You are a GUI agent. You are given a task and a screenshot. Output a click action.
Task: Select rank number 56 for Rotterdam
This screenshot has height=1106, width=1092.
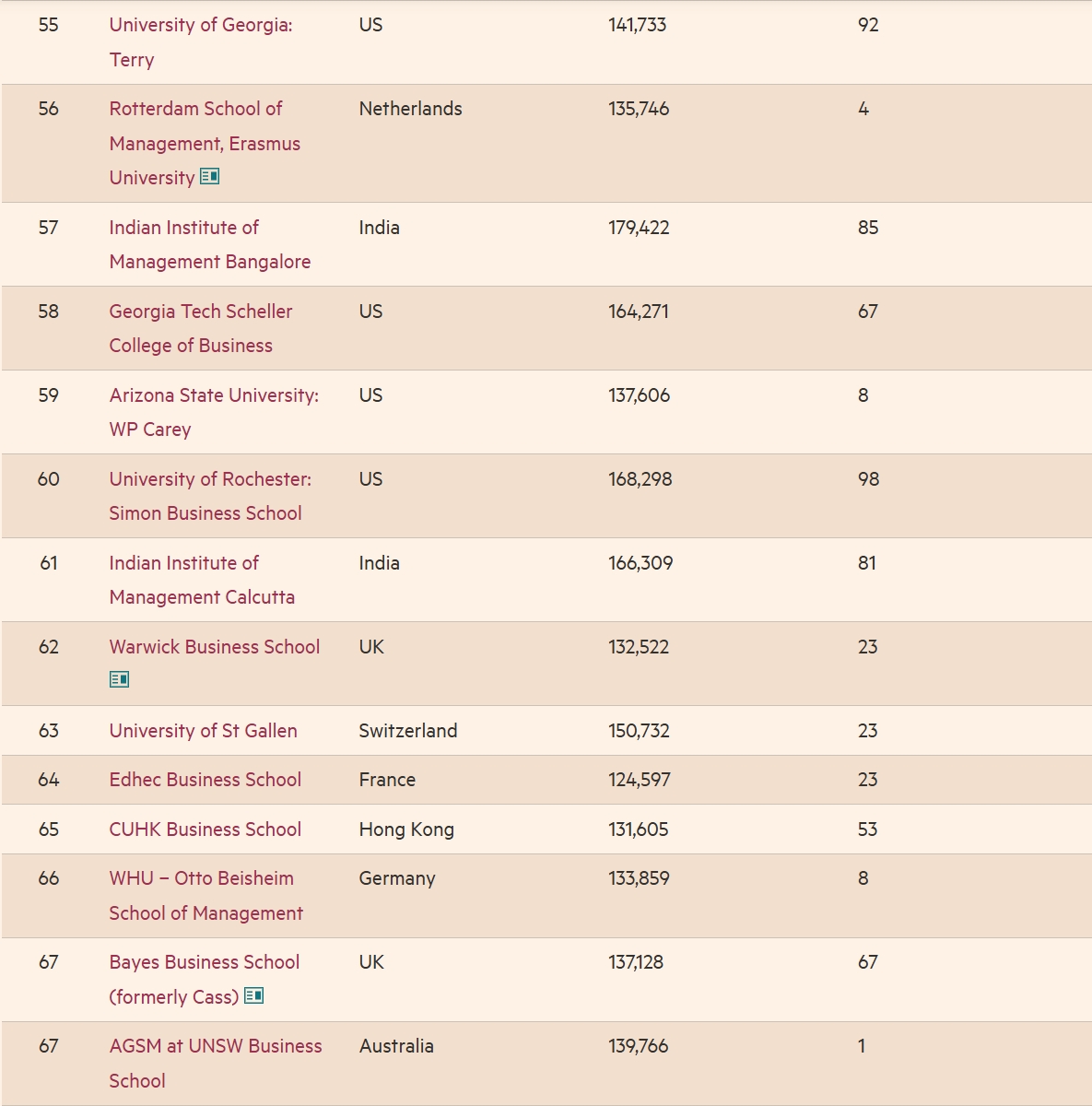(49, 109)
